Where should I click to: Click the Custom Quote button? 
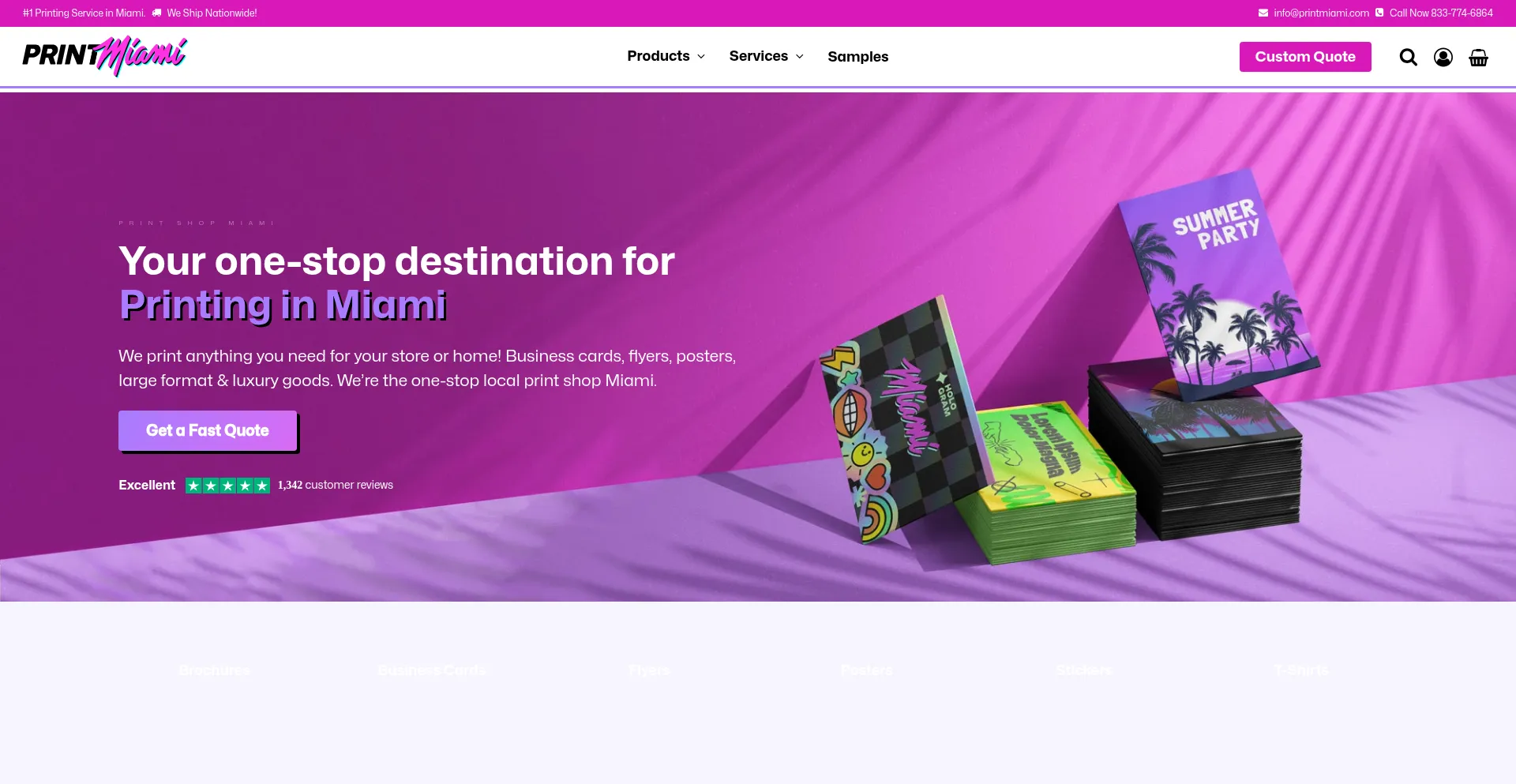(x=1305, y=57)
